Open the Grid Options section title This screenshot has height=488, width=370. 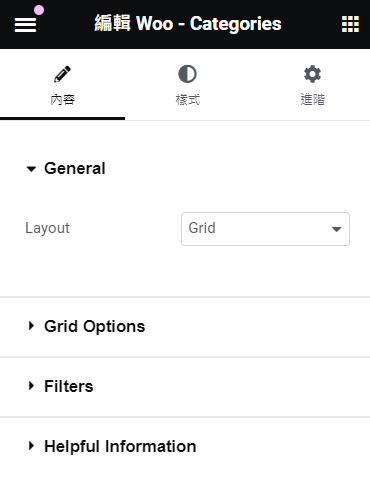tap(95, 326)
